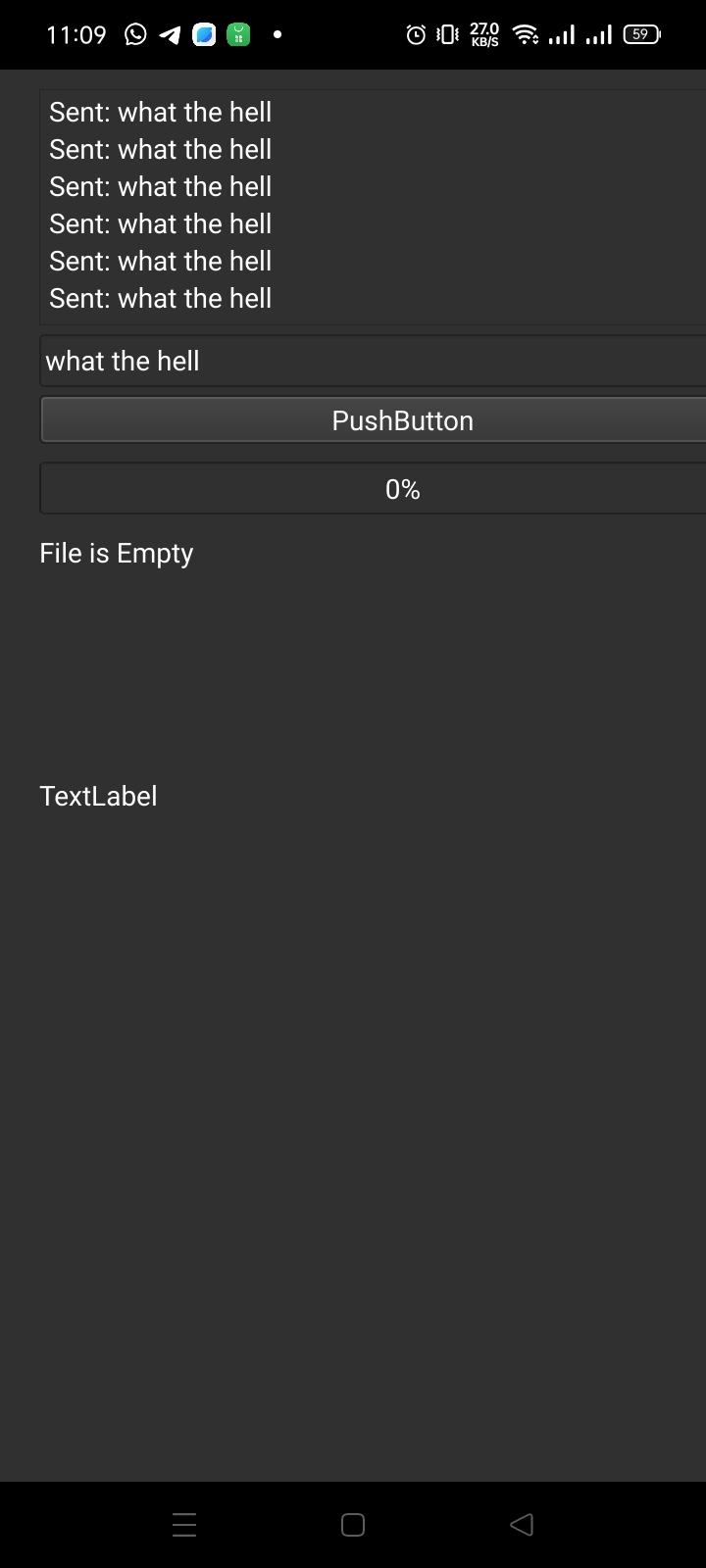Tap the WhatsApp notification icon
Image resolution: width=706 pixels, height=1568 pixels.
[136, 35]
